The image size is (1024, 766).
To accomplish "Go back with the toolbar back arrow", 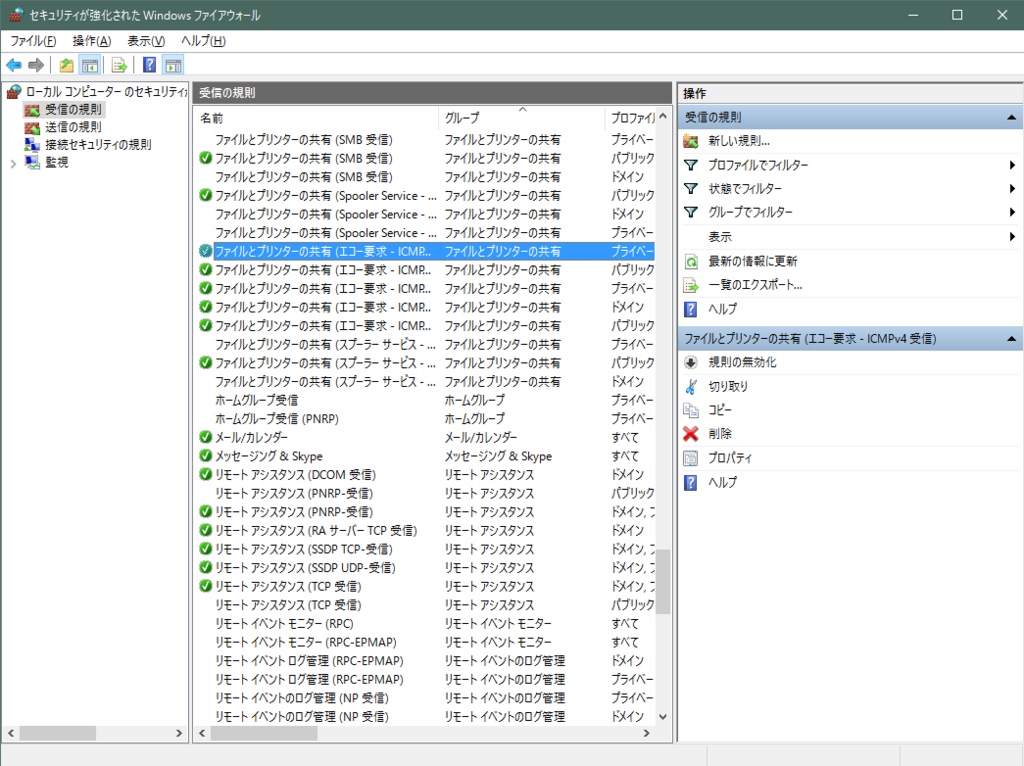I will 14,65.
